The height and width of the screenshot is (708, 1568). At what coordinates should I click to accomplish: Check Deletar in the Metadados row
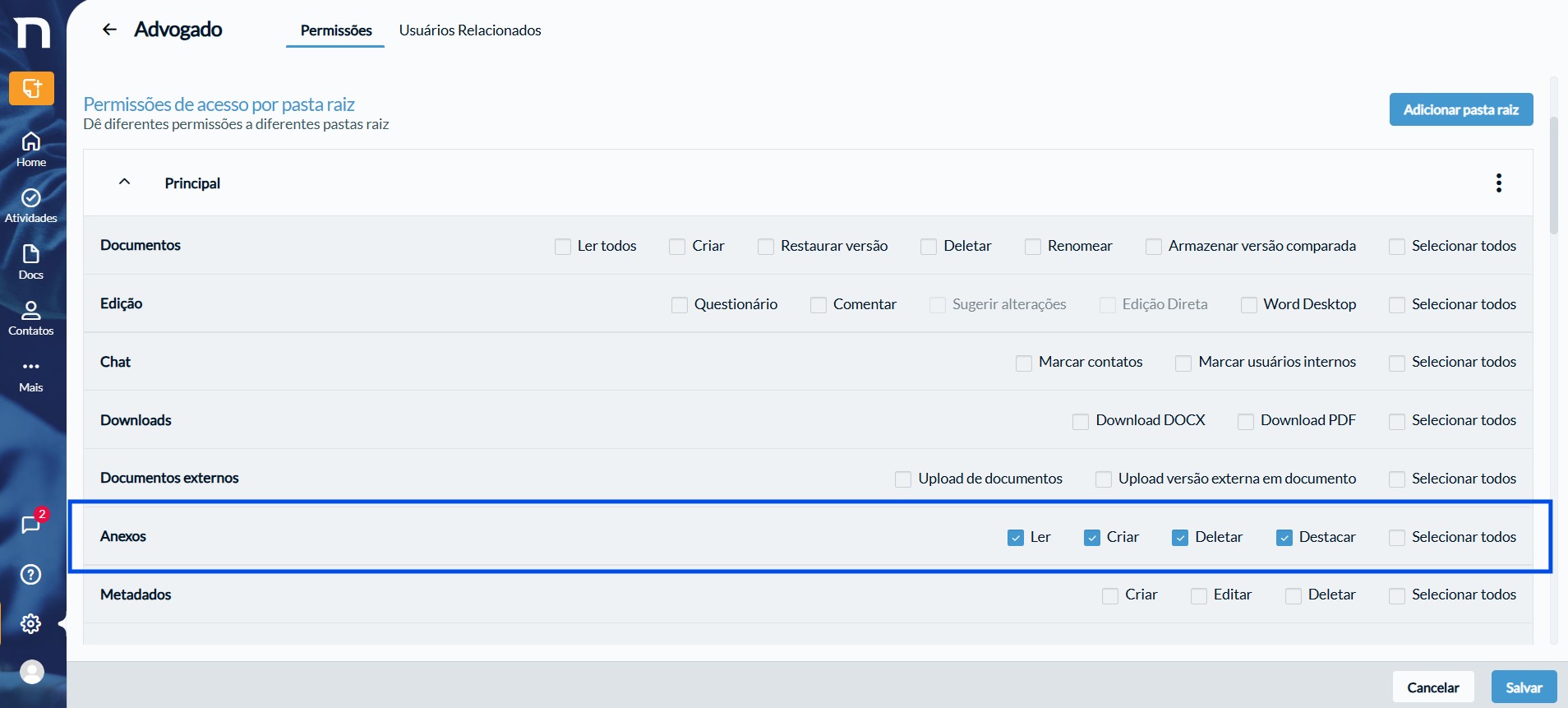[1294, 596]
